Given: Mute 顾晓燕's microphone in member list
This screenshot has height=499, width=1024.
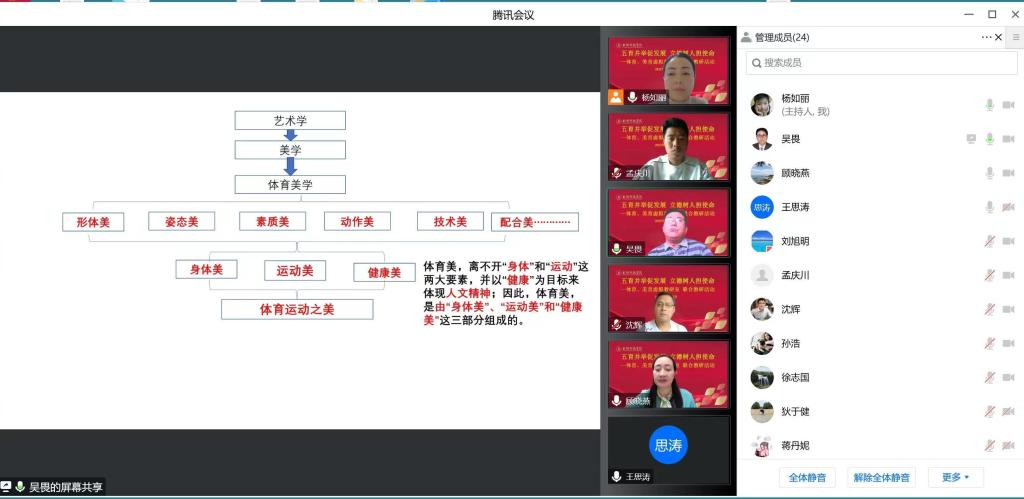Looking at the screenshot, I should pyautogui.click(x=989, y=173).
